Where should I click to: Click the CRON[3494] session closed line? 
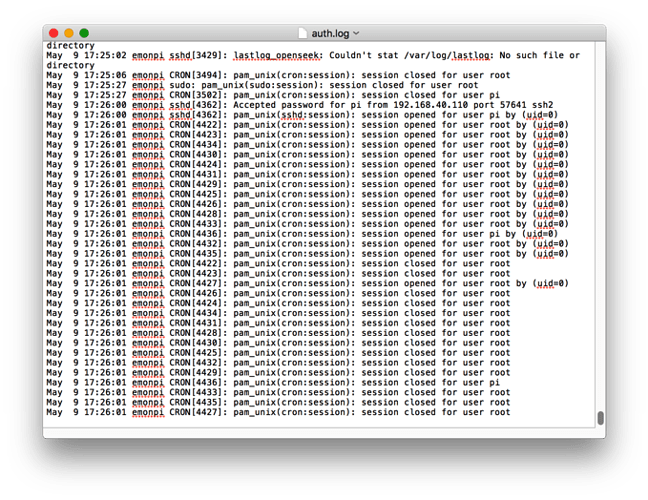click(278, 75)
